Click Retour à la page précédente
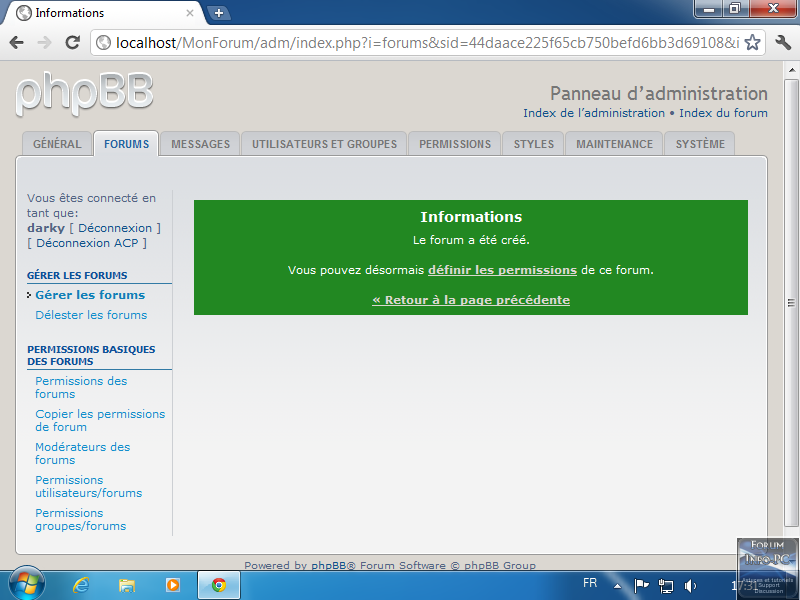The height and width of the screenshot is (600, 800). coord(471,300)
